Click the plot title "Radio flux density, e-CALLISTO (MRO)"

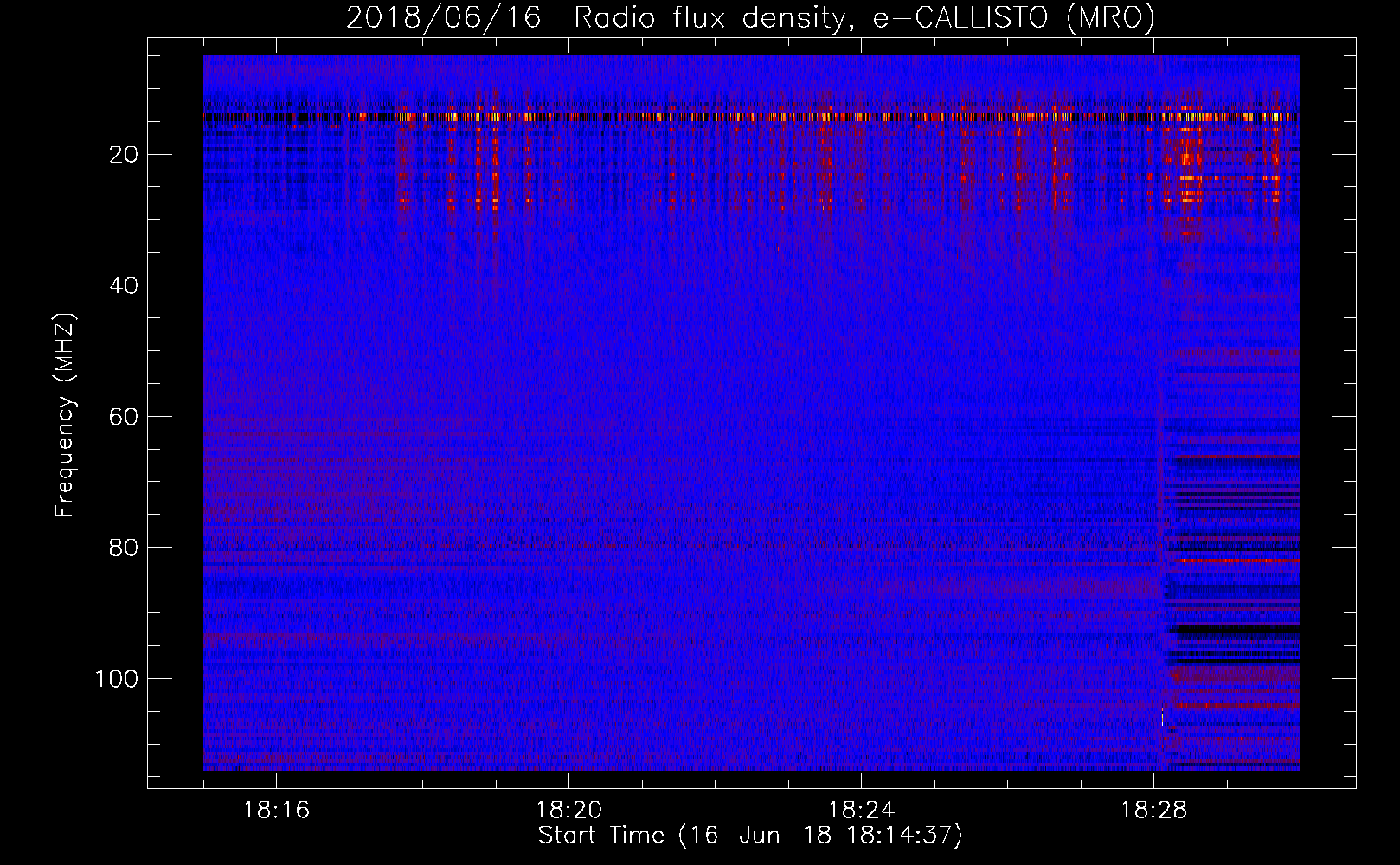tap(864, 18)
